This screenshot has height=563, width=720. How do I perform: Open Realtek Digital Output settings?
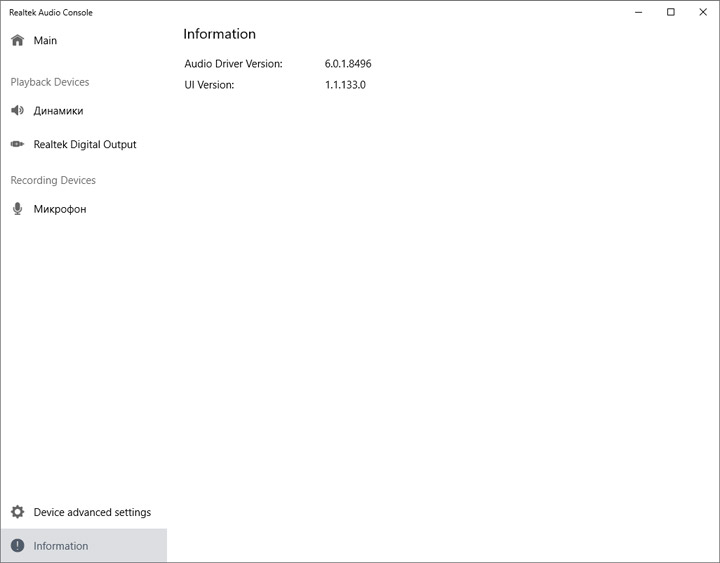[84, 144]
